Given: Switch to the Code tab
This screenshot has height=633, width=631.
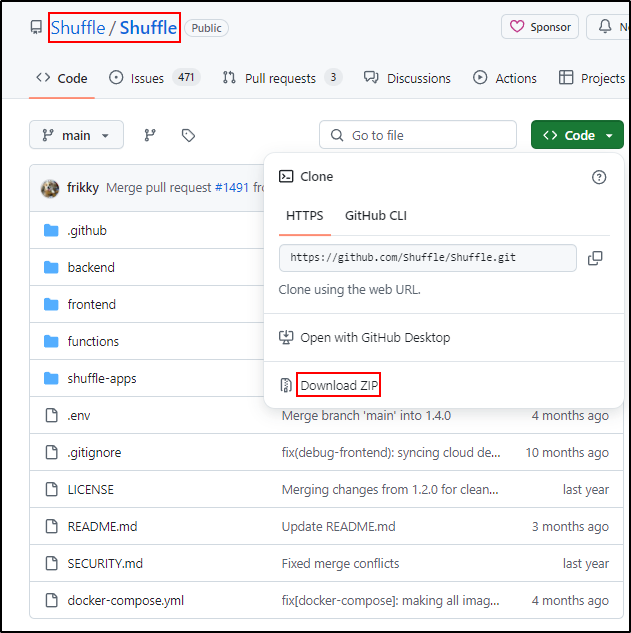Looking at the screenshot, I should 62,78.
